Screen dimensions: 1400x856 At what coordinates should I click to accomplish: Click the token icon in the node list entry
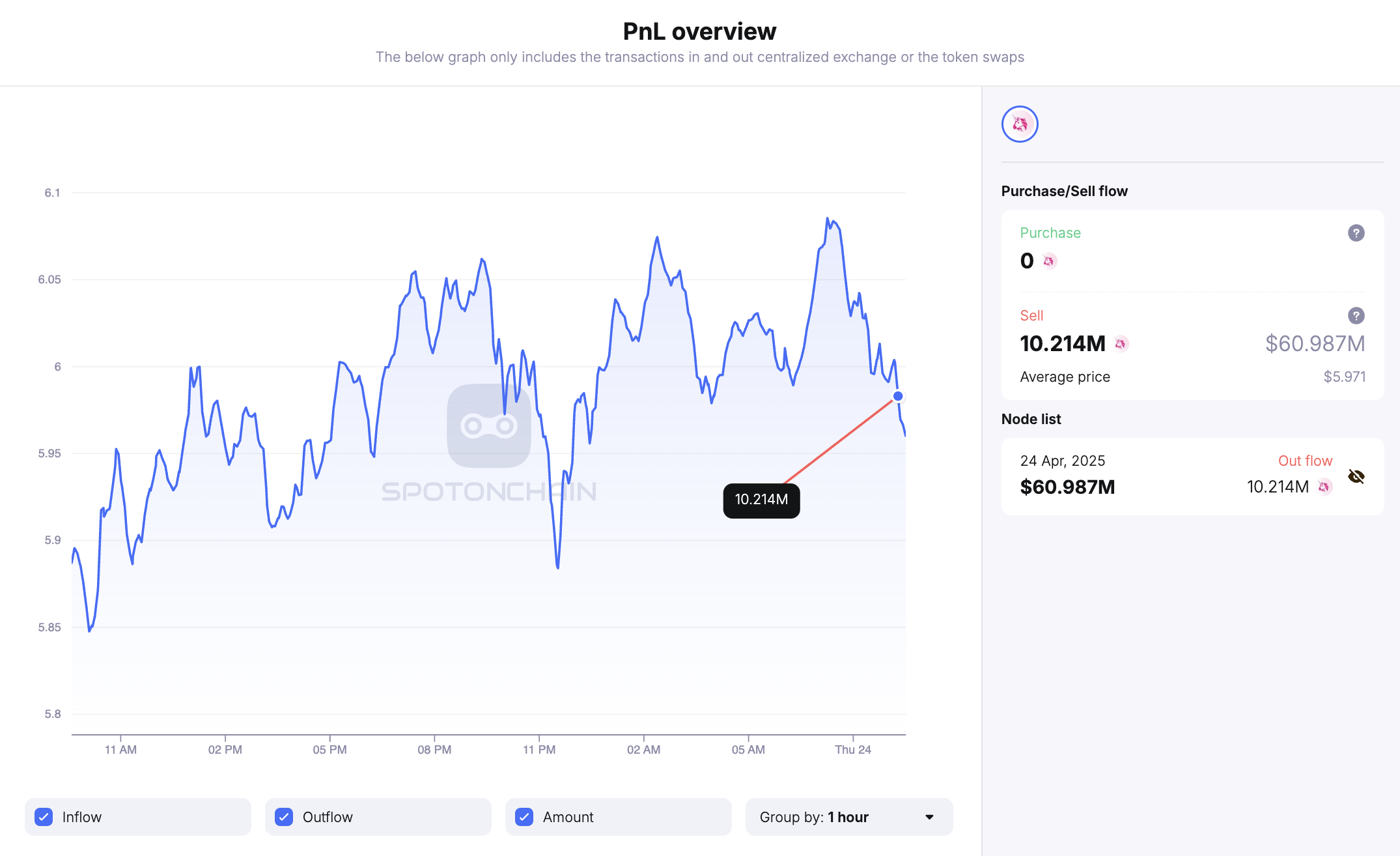pyautogui.click(x=1324, y=487)
